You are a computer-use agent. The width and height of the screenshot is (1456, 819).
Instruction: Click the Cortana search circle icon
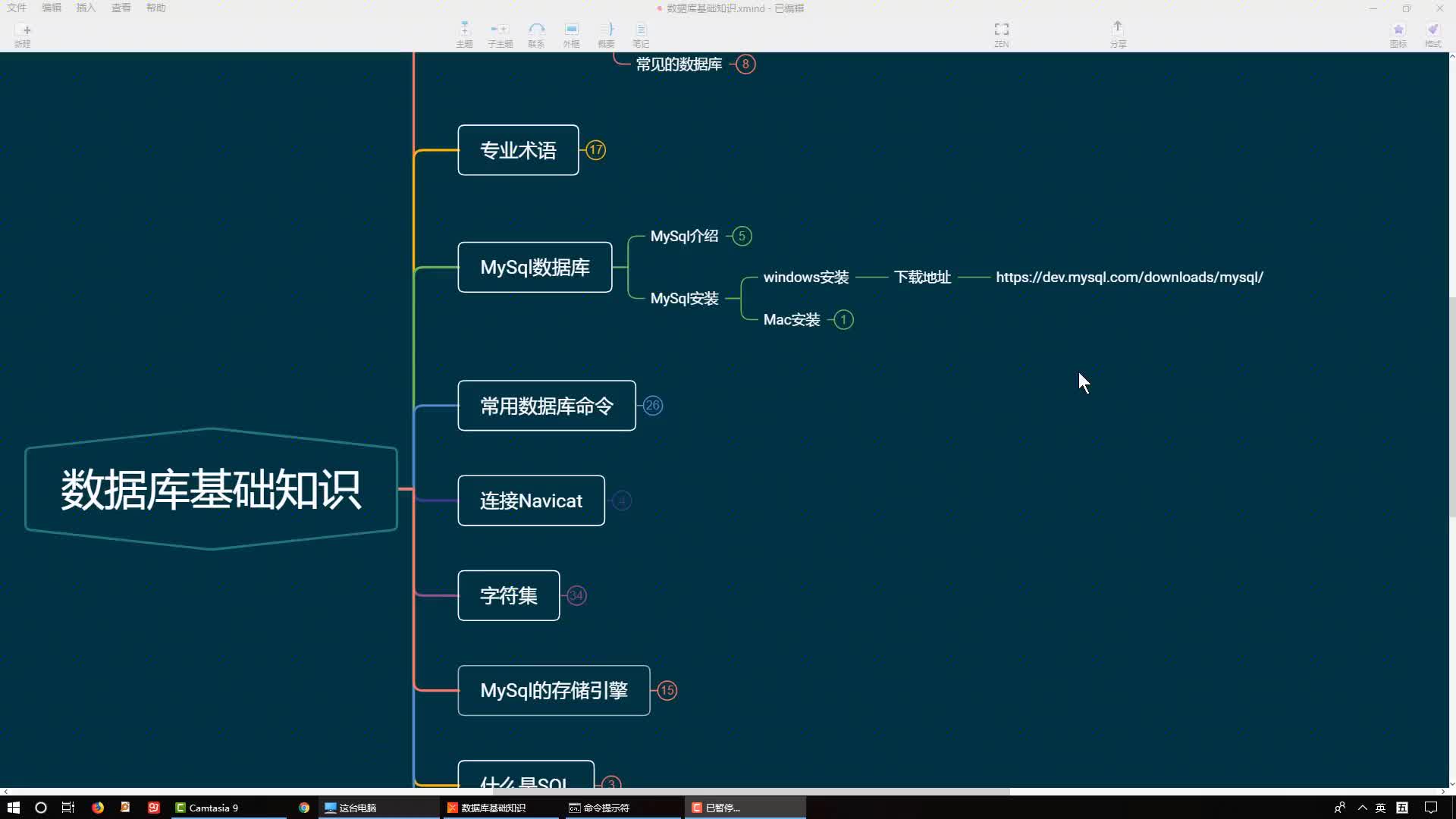(x=41, y=808)
